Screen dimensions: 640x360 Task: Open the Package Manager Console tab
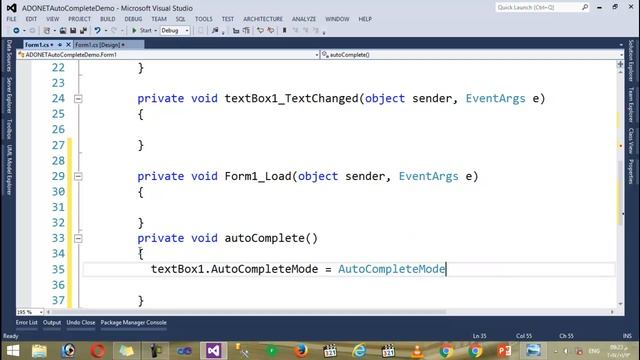coord(133,323)
